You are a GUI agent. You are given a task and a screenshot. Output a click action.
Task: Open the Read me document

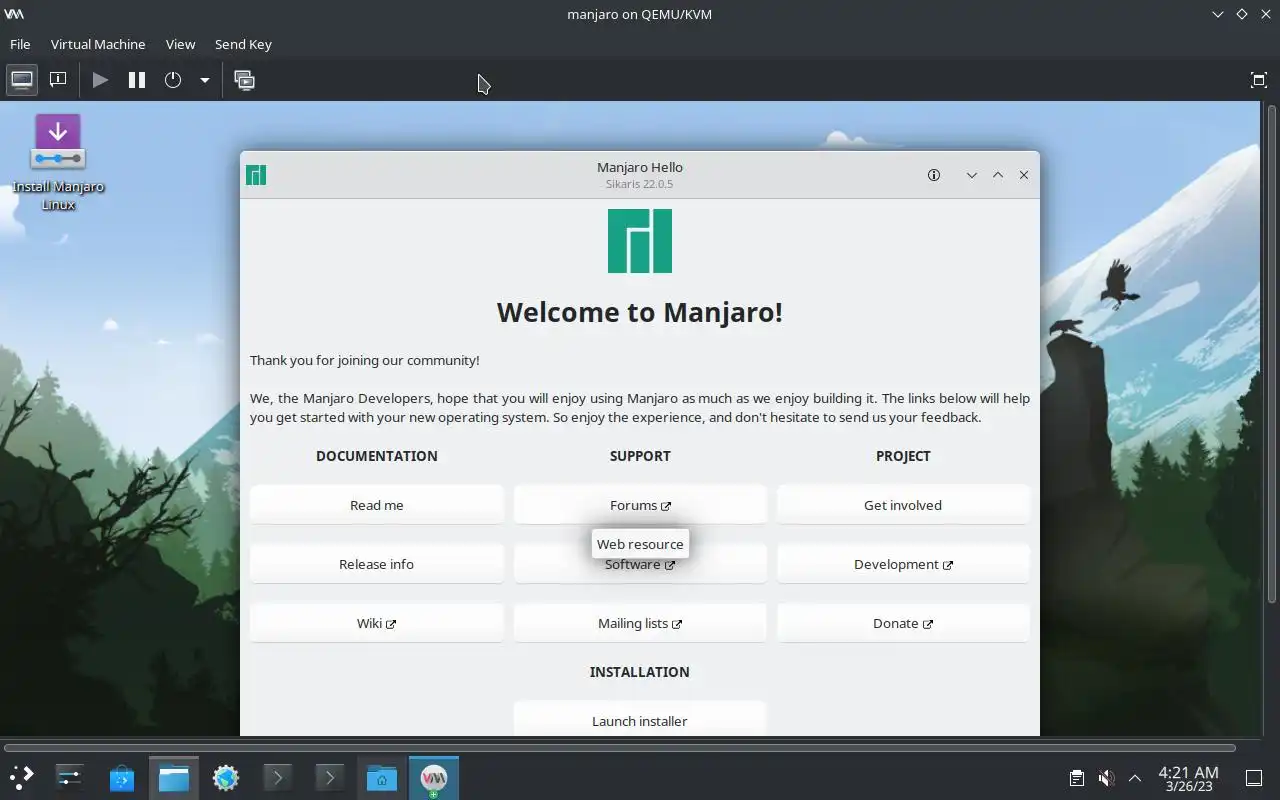377,505
